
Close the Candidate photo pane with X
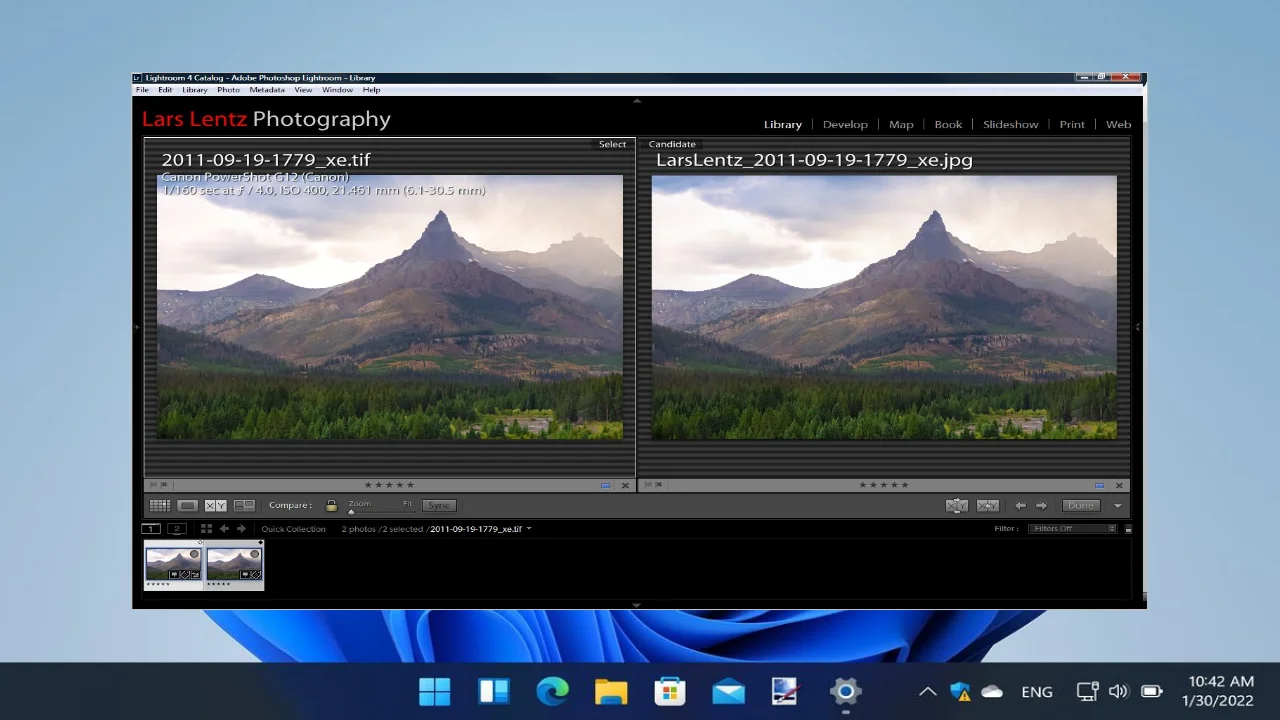1119,485
